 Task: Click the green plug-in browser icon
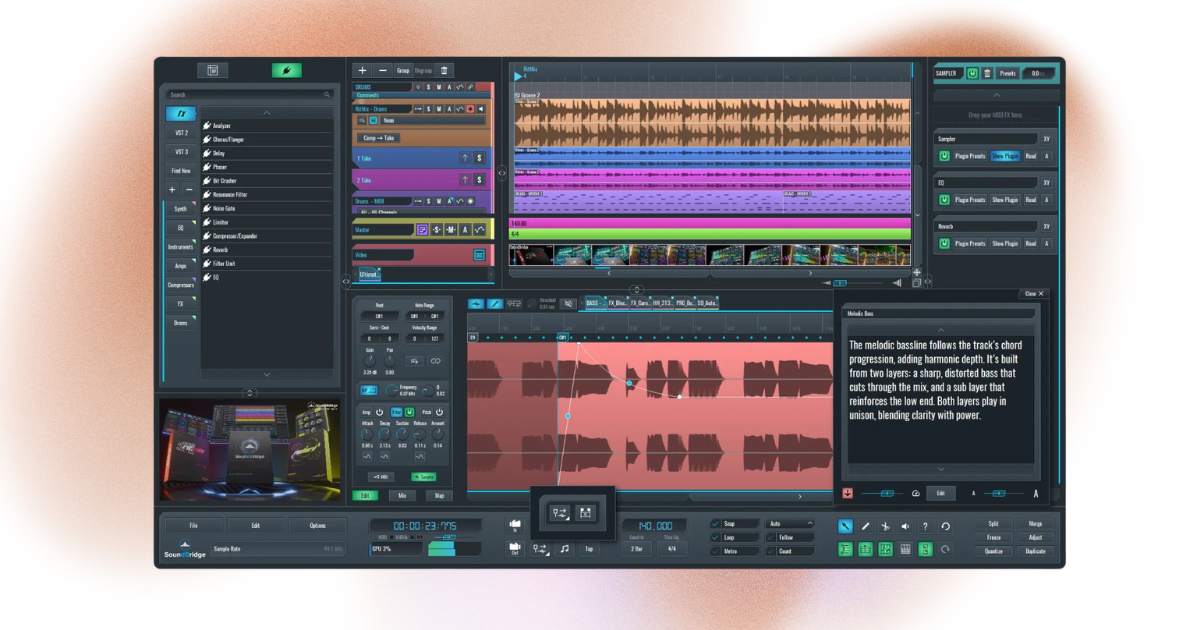point(286,70)
